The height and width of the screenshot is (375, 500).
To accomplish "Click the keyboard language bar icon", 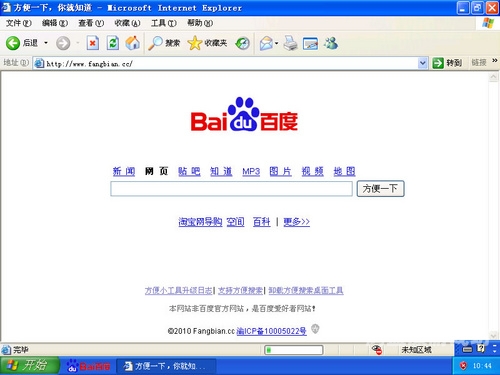I will 467,349.
